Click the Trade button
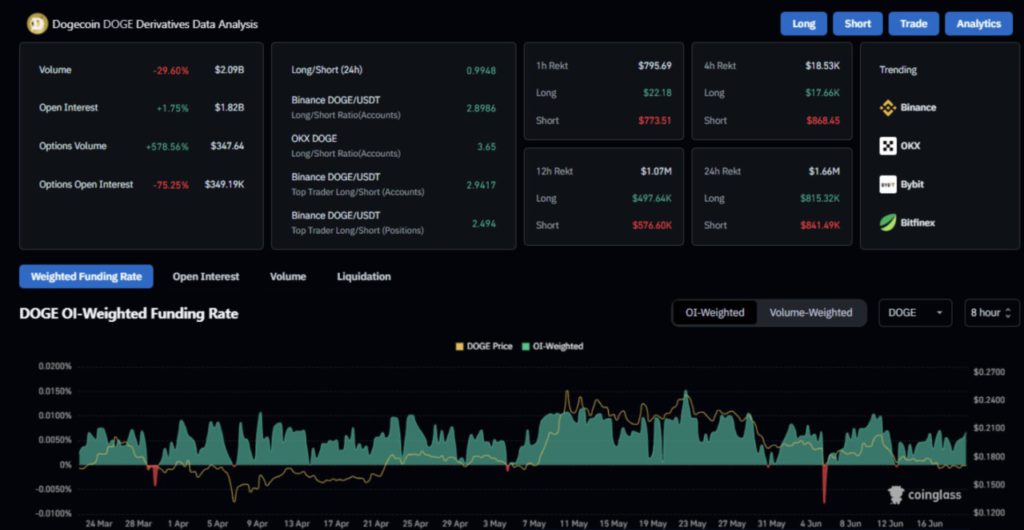This screenshot has height=530, width=1024. [913, 24]
